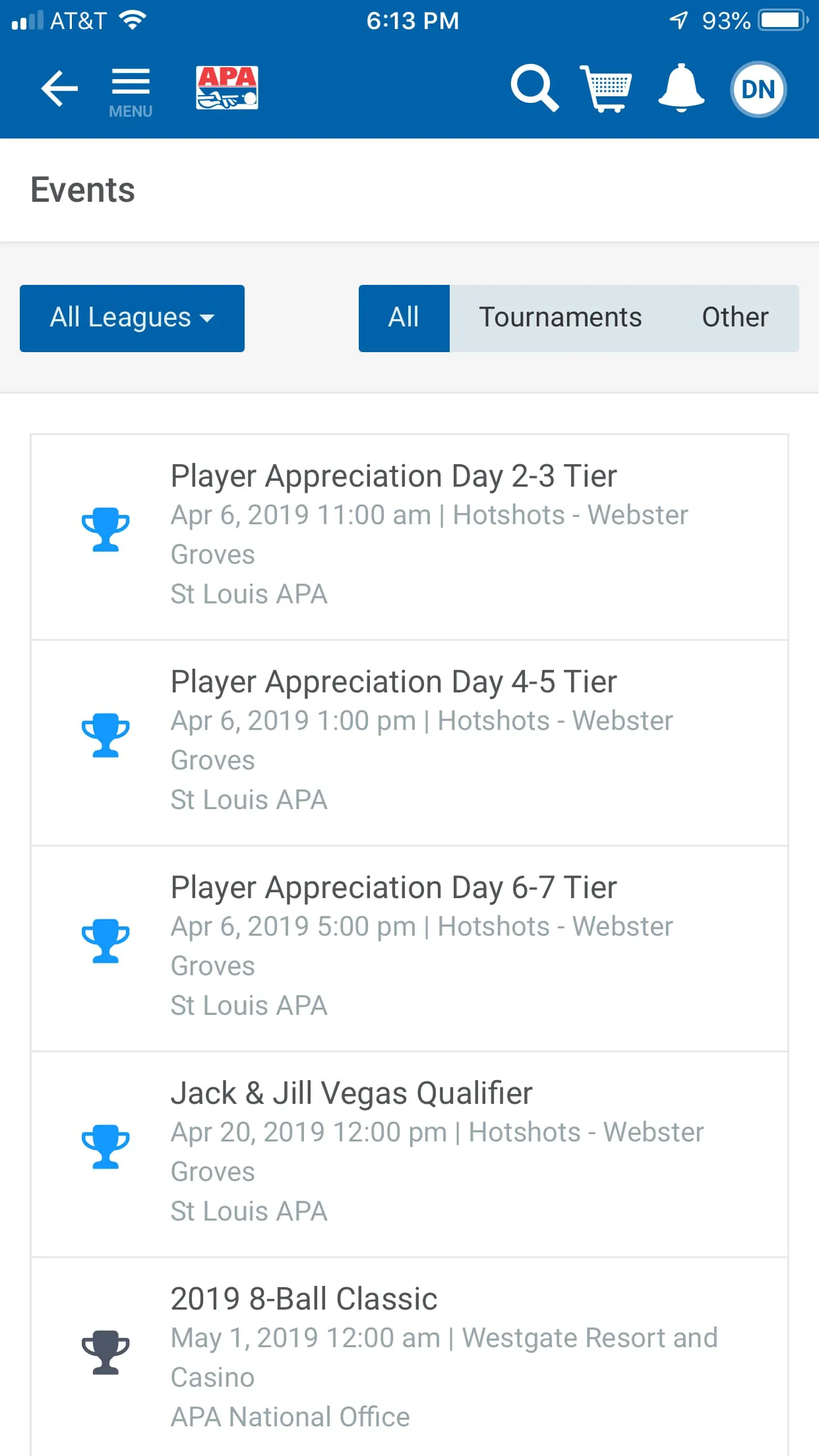Open search with magnifying glass icon
Image resolution: width=819 pixels, height=1456 pixels.
pos(534,88)
